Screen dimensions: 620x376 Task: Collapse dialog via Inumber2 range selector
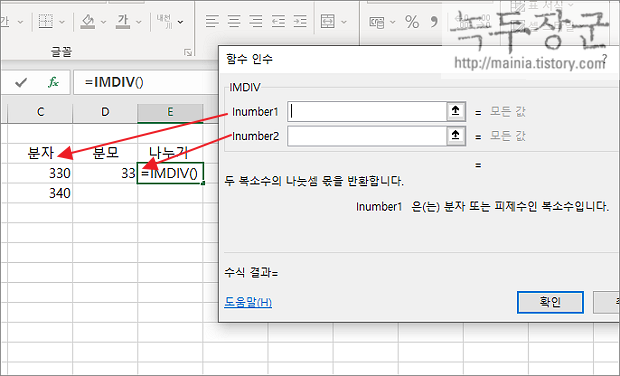tap(456, 136)
